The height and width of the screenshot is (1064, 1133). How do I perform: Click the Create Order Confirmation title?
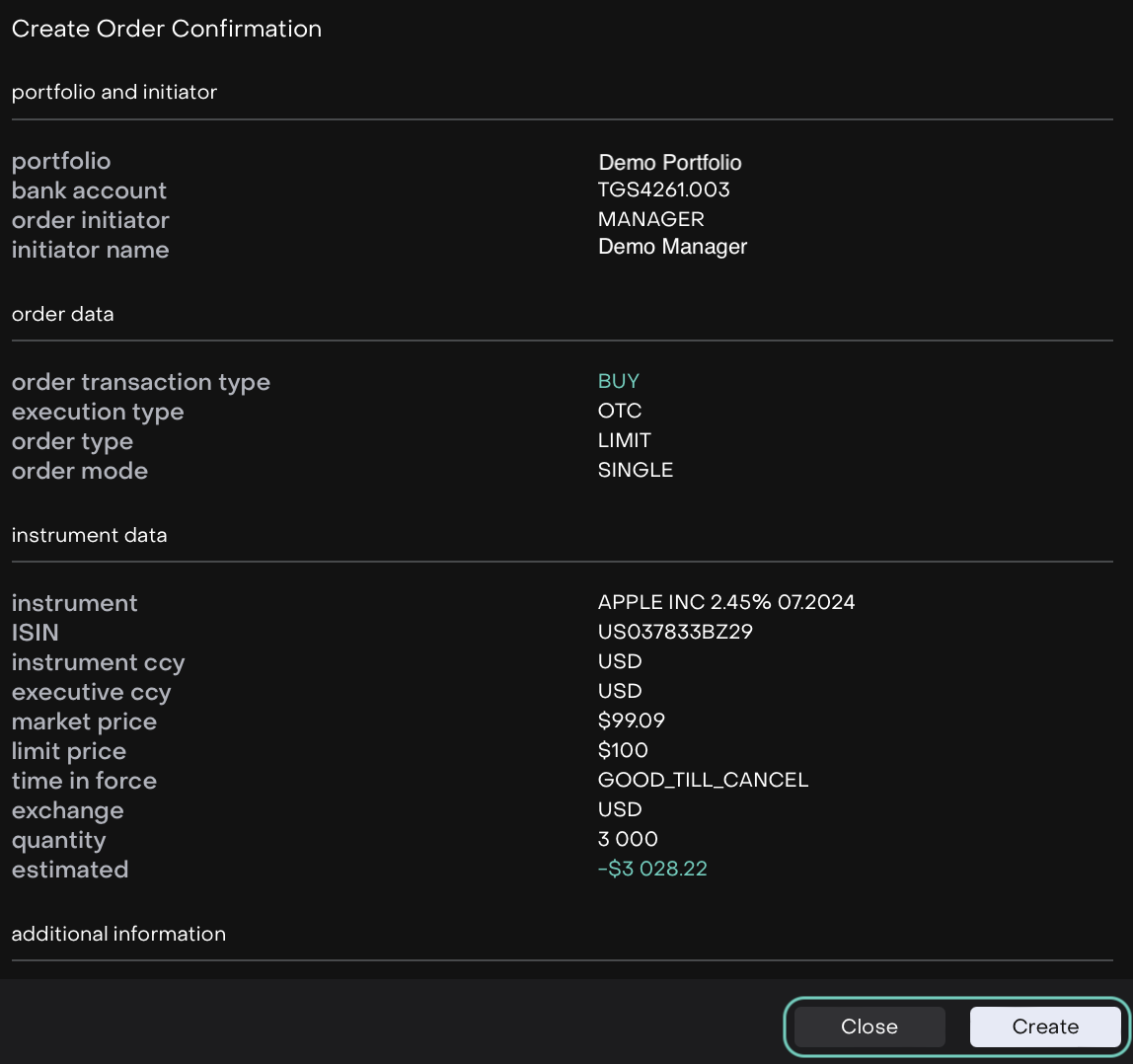(167, 29)
